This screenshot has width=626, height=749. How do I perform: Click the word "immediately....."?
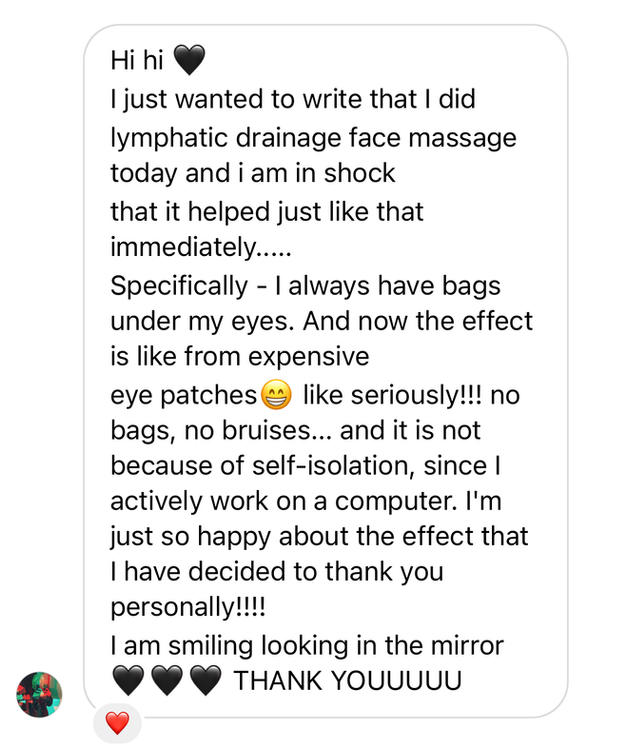(182, 248)
